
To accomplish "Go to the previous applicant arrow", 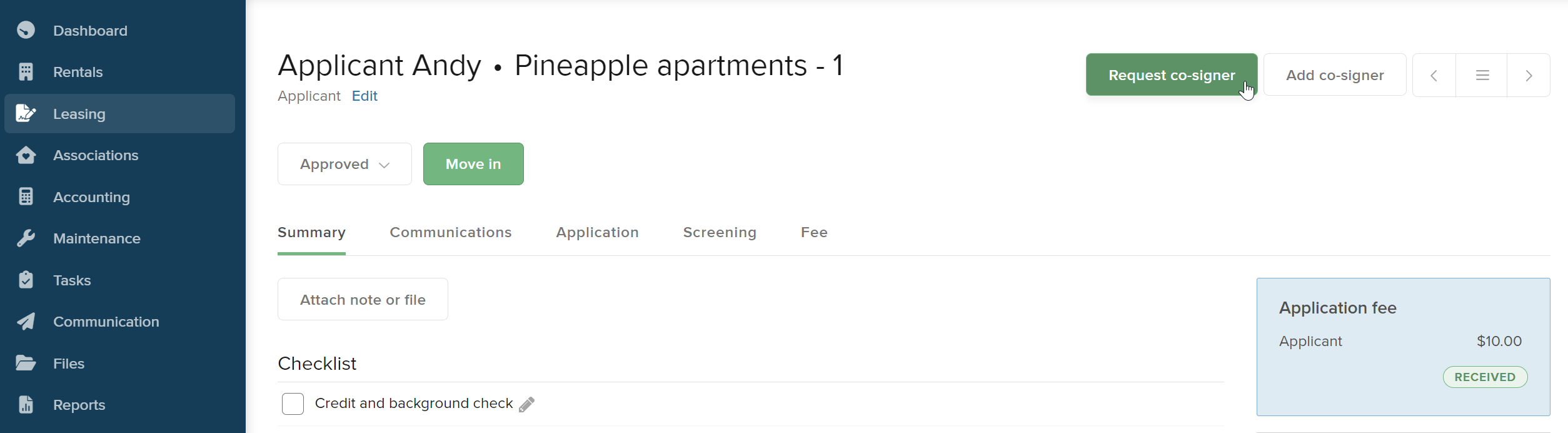I will 1434,76.
